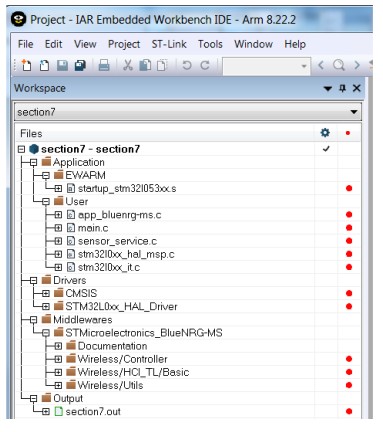Click the gear column header icon
This screenshot has height=432, width=383.
[325, 133]
